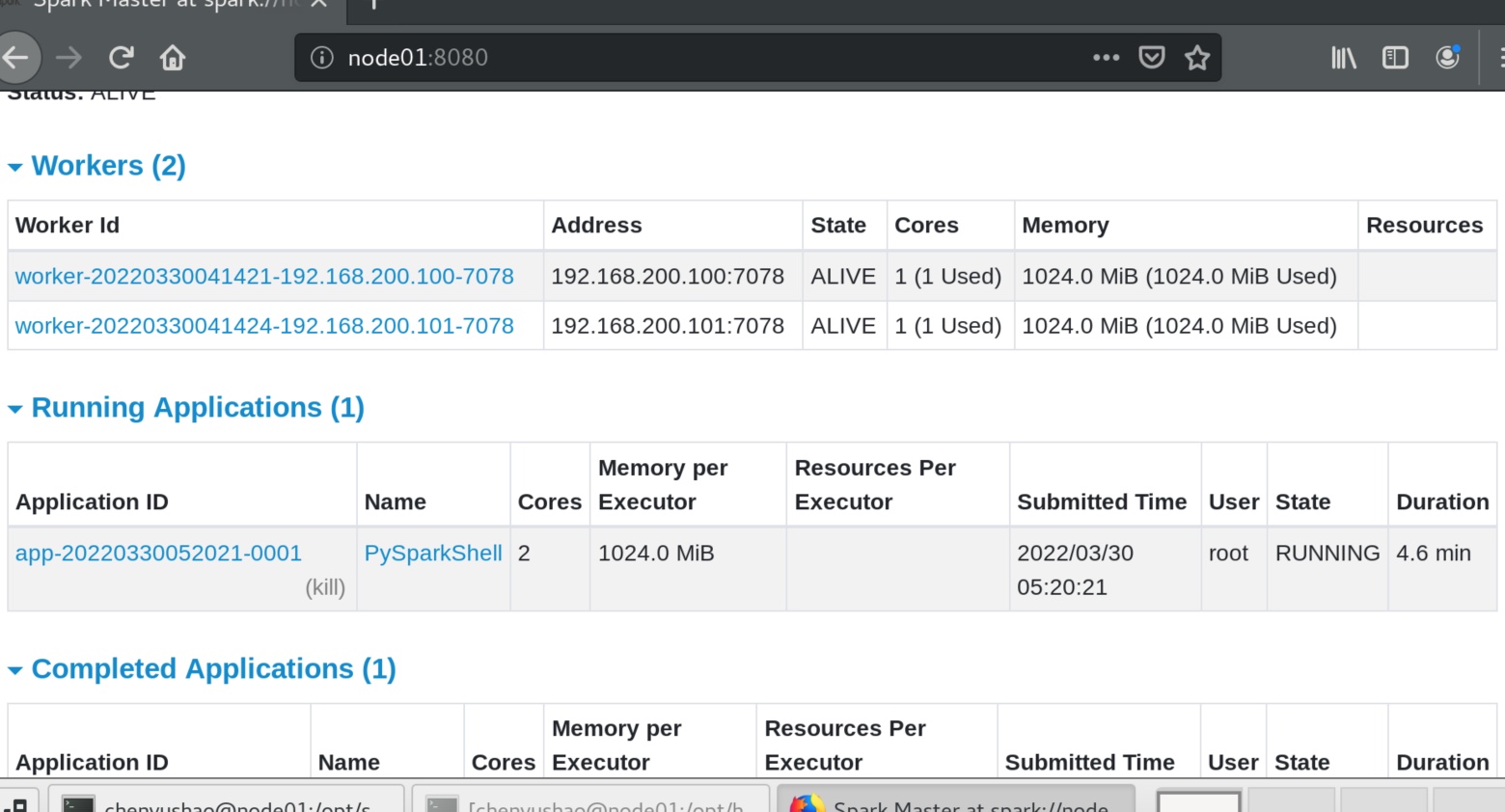Select Spark Master Firefox taskbar entry
This screenshot has height=812, width=1505.
point(956,800)
